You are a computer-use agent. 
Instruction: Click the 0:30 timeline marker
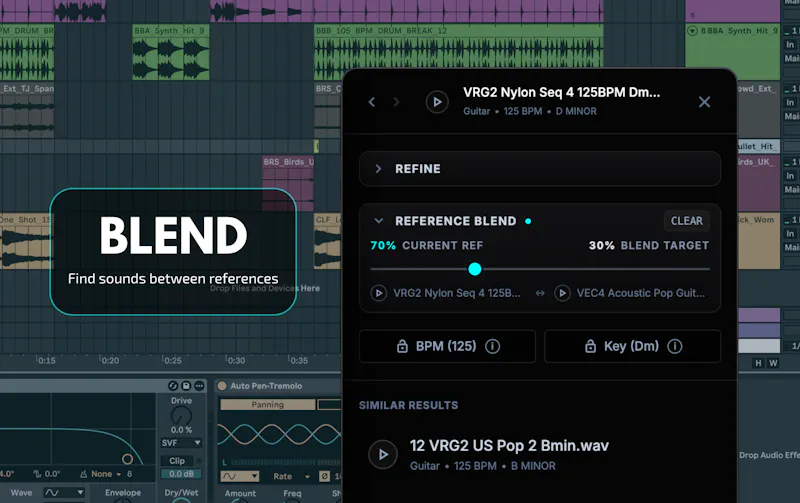[x=235, y=360]
